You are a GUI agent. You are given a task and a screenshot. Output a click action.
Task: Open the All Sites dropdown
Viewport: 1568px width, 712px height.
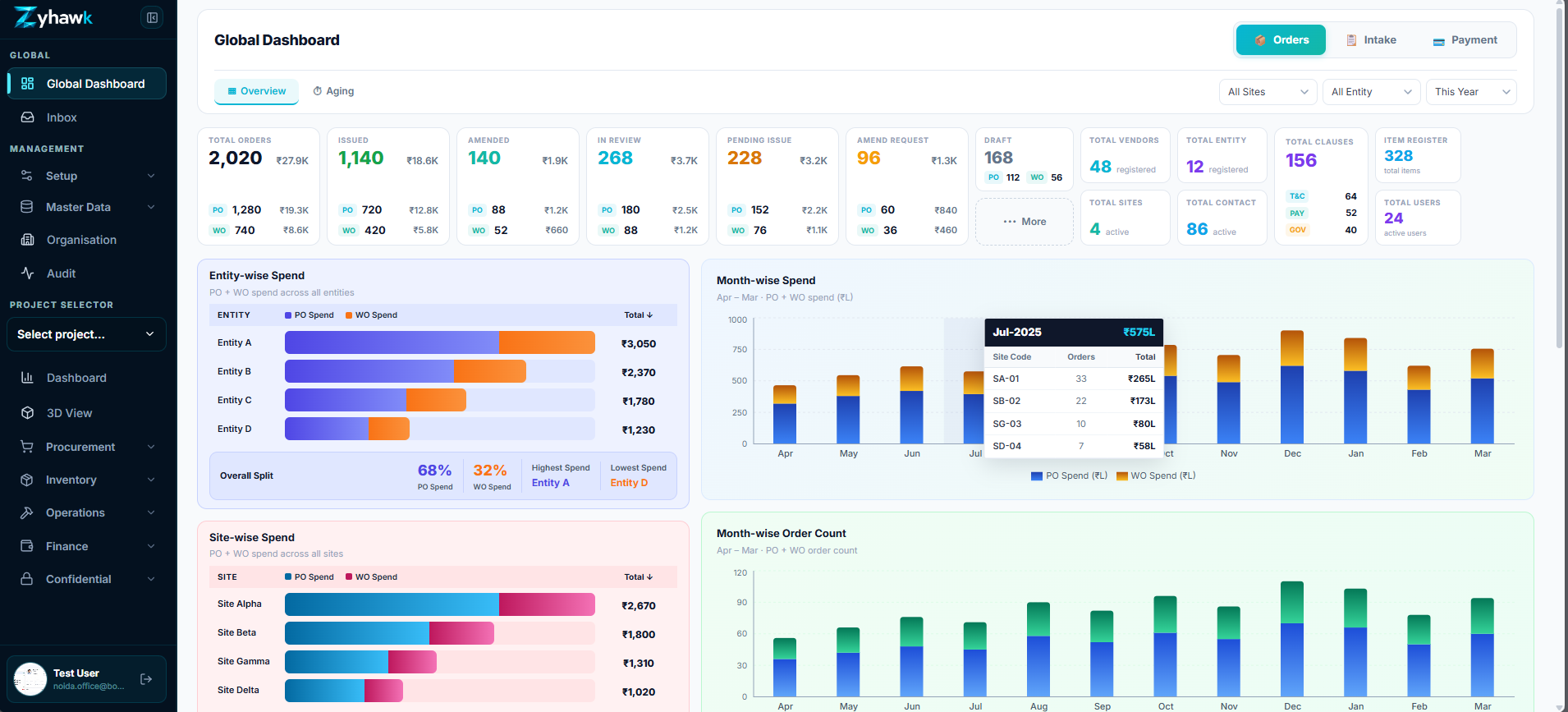(1268, 92)
